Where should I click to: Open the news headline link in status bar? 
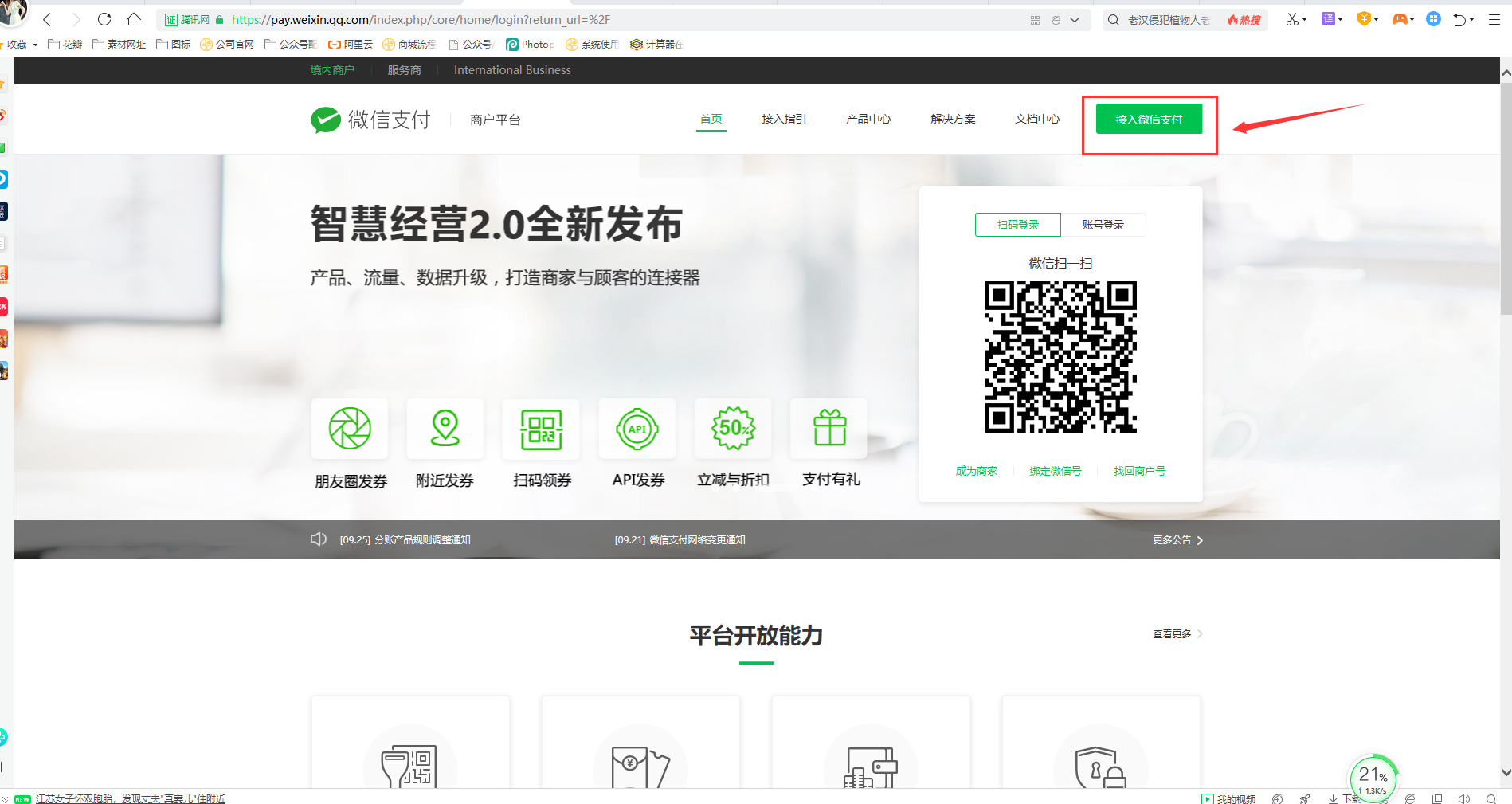[x=131, y=798]
